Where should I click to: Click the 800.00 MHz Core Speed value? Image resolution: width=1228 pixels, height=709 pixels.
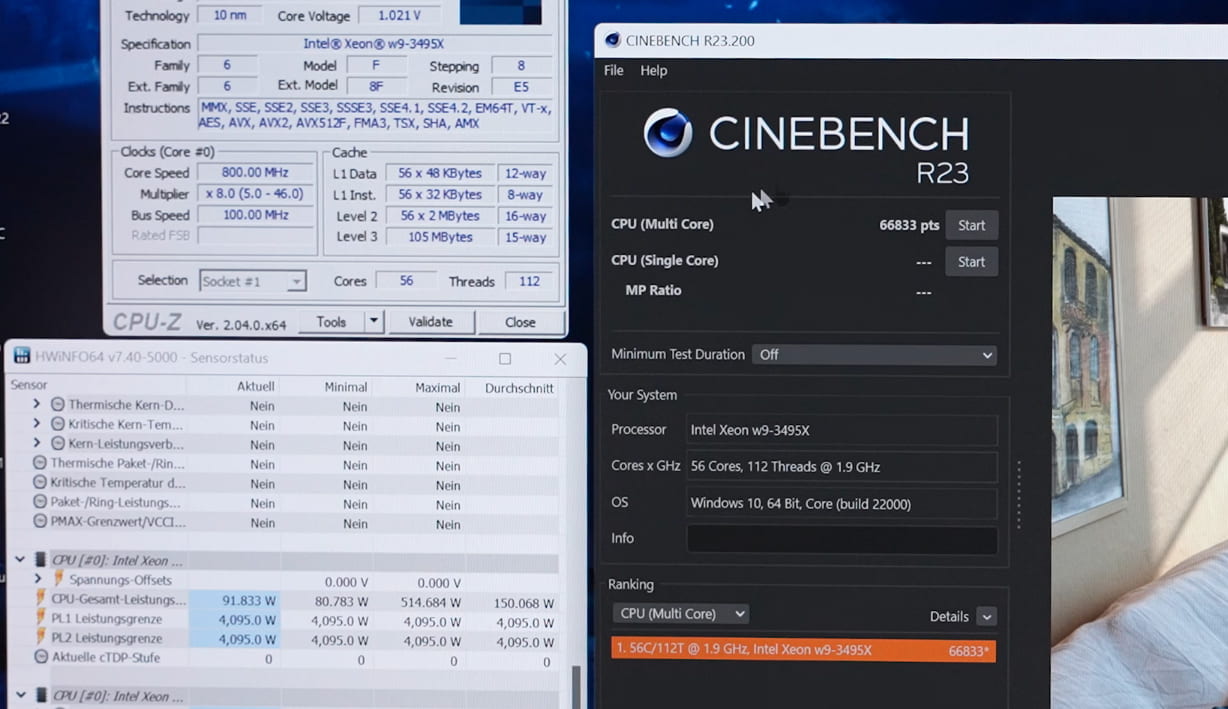255,173
